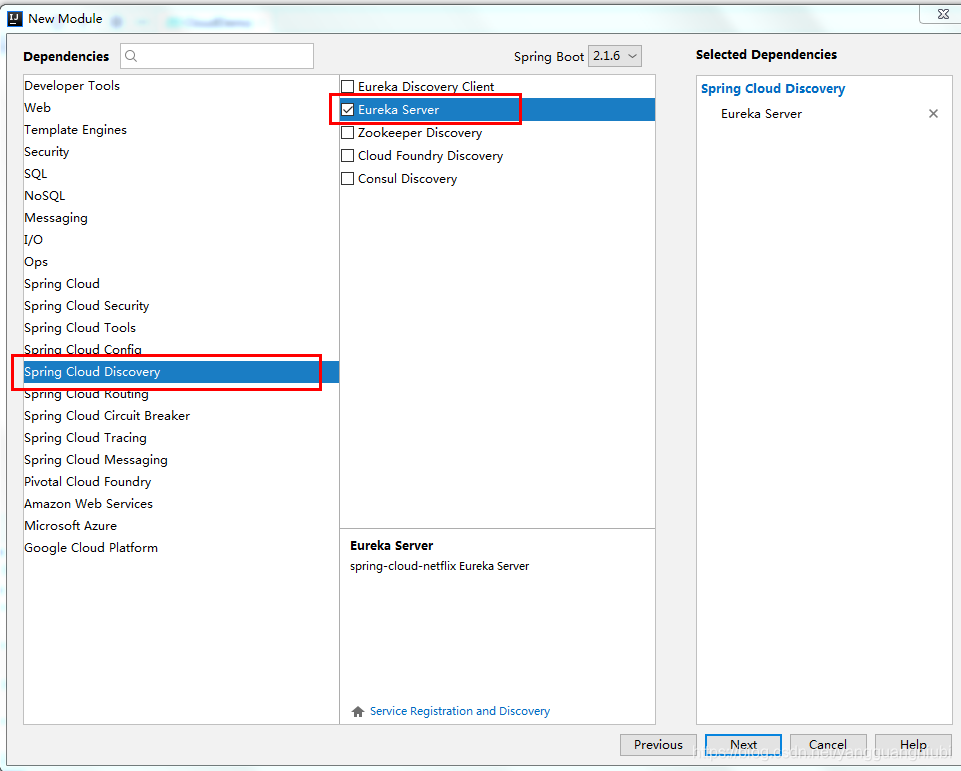The width and height of the screenshot is (961, 771).
Task: Click Spring Cloud Discovery heading in Selected Dependencies
Action: point(773,89)
